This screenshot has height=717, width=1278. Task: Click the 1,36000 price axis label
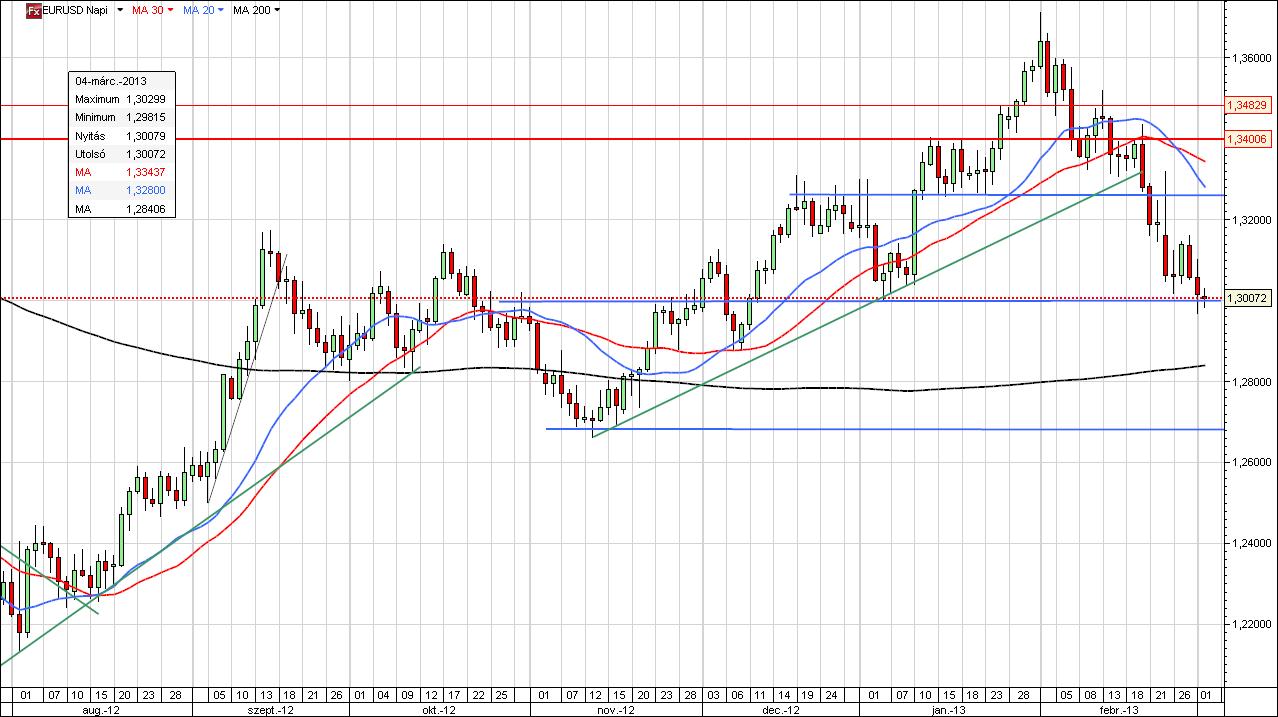click(x=1251, y=59)
